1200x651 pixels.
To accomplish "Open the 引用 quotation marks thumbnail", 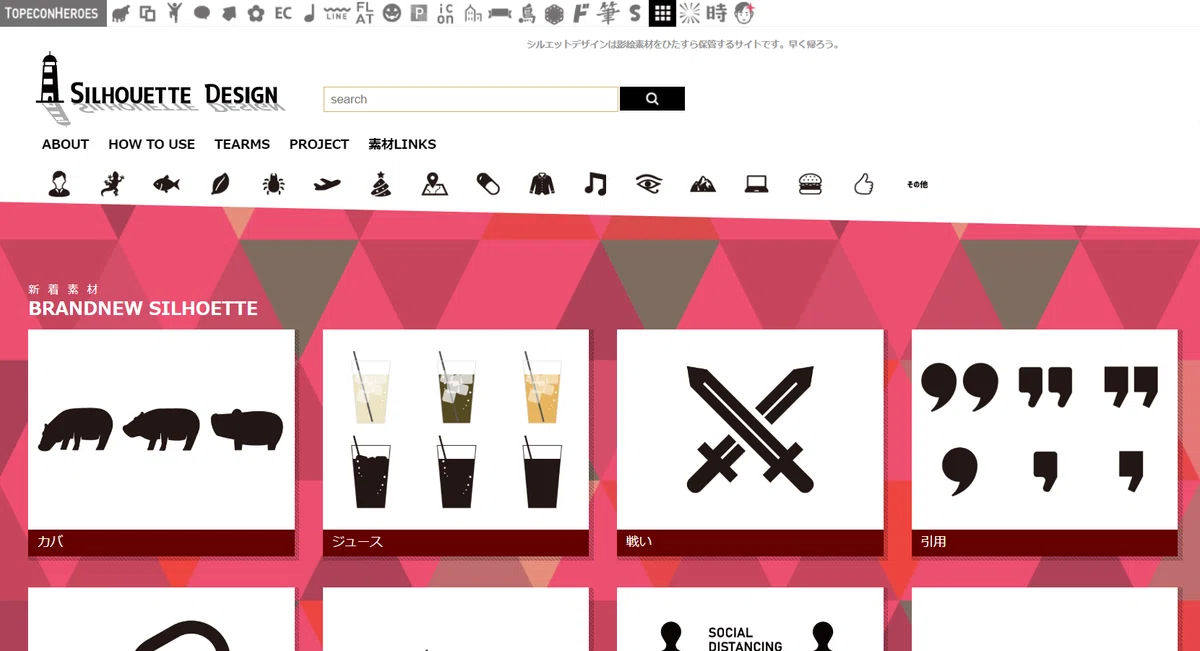I will coord(1045,429).
